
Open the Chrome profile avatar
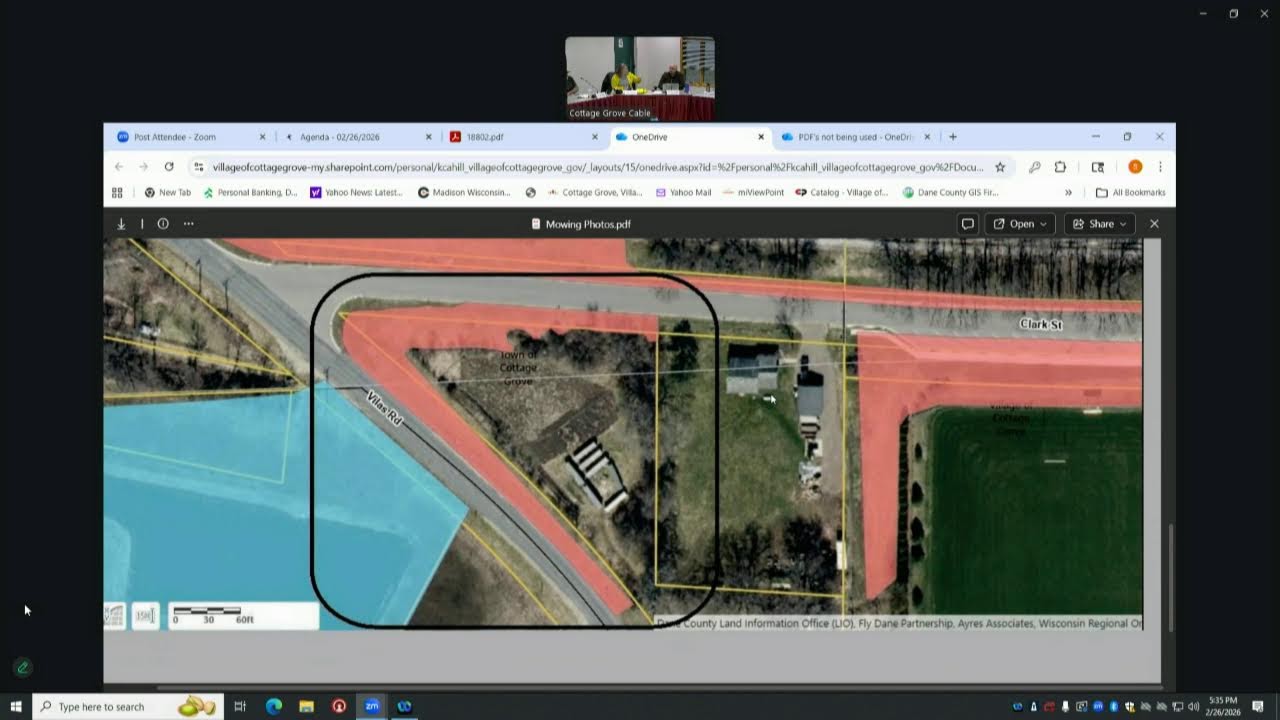coord(1135,167)
